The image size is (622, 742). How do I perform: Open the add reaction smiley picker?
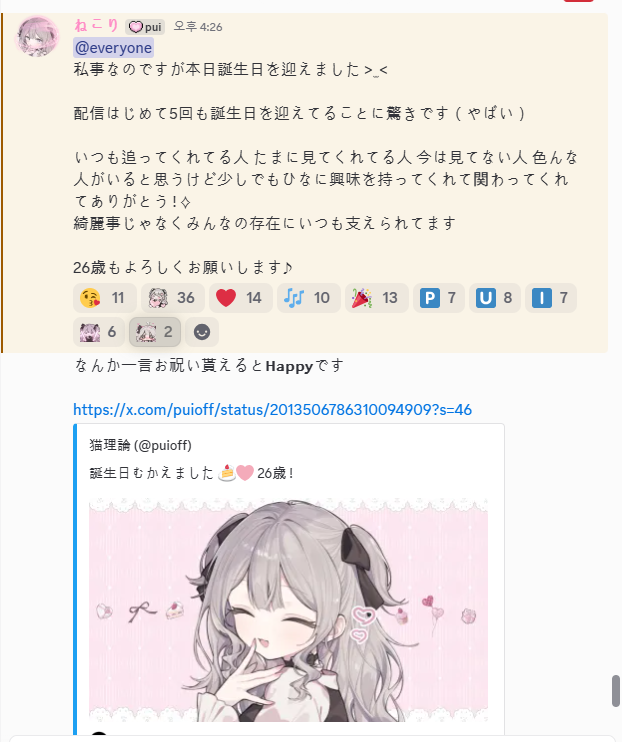point(202,332)
